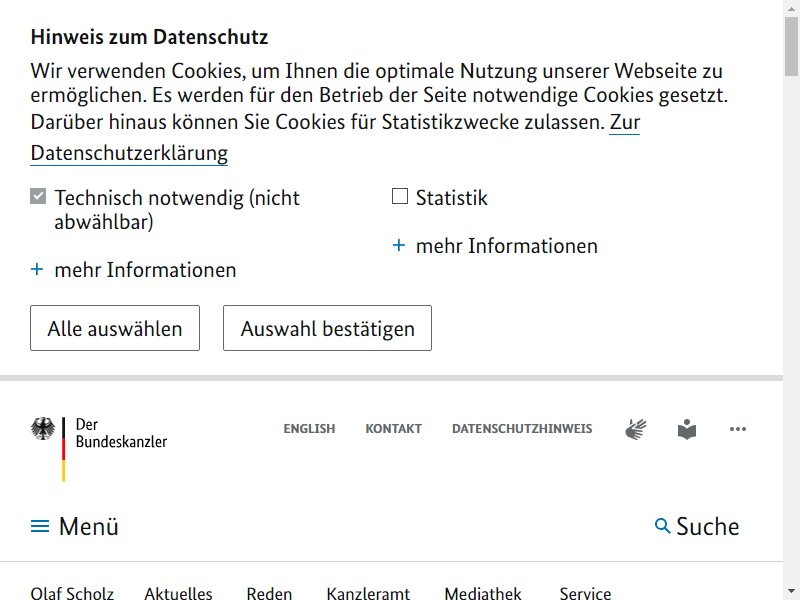The width and height of the screenshot is (800, 600).
Task: Open the Menü dropdown text
Action: click(x=89, y=526)
